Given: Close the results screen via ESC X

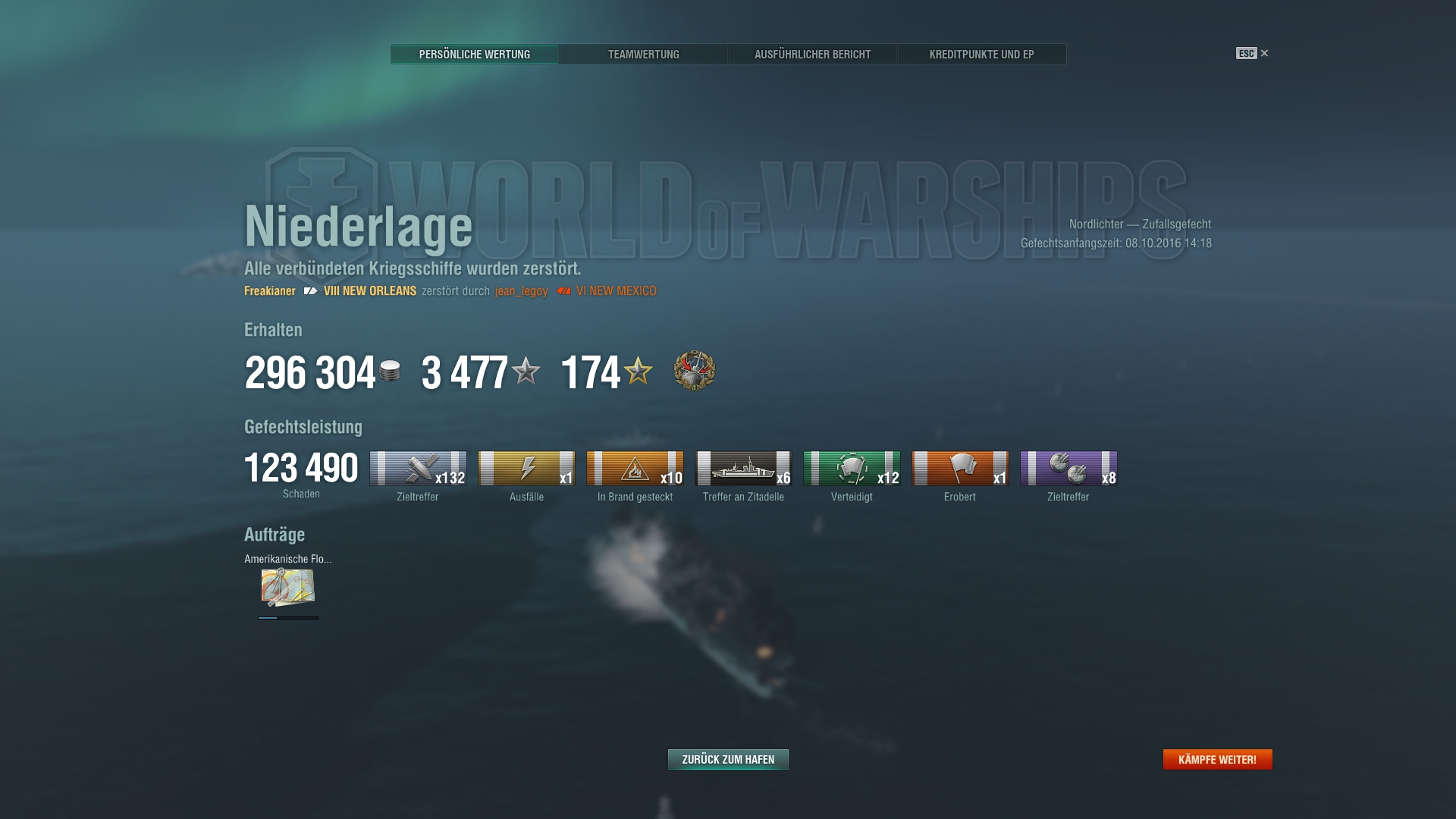Looking at the screenshot, I should click(1252, 53).
